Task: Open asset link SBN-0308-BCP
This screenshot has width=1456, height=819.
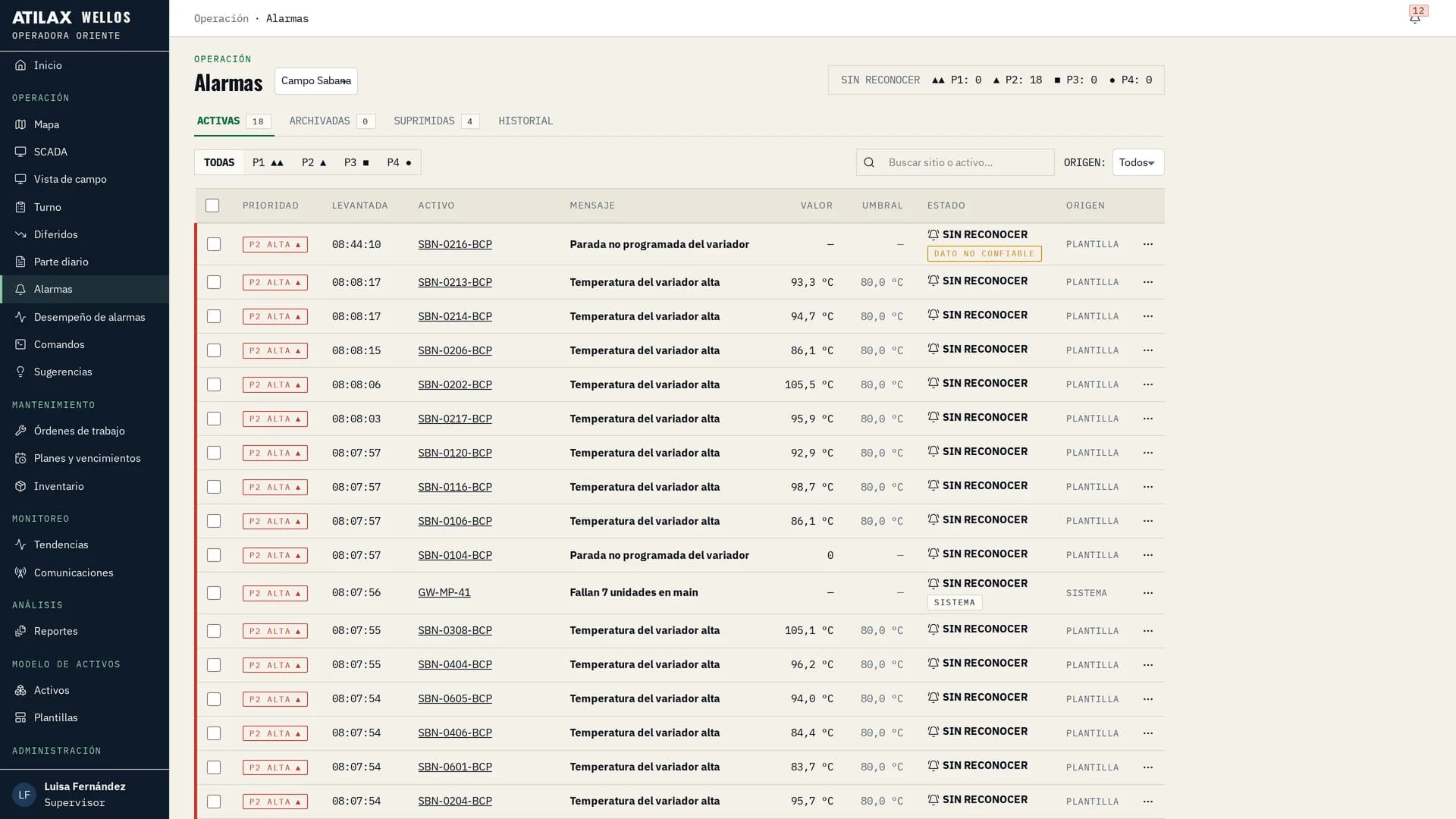Action: click(455, 630)
